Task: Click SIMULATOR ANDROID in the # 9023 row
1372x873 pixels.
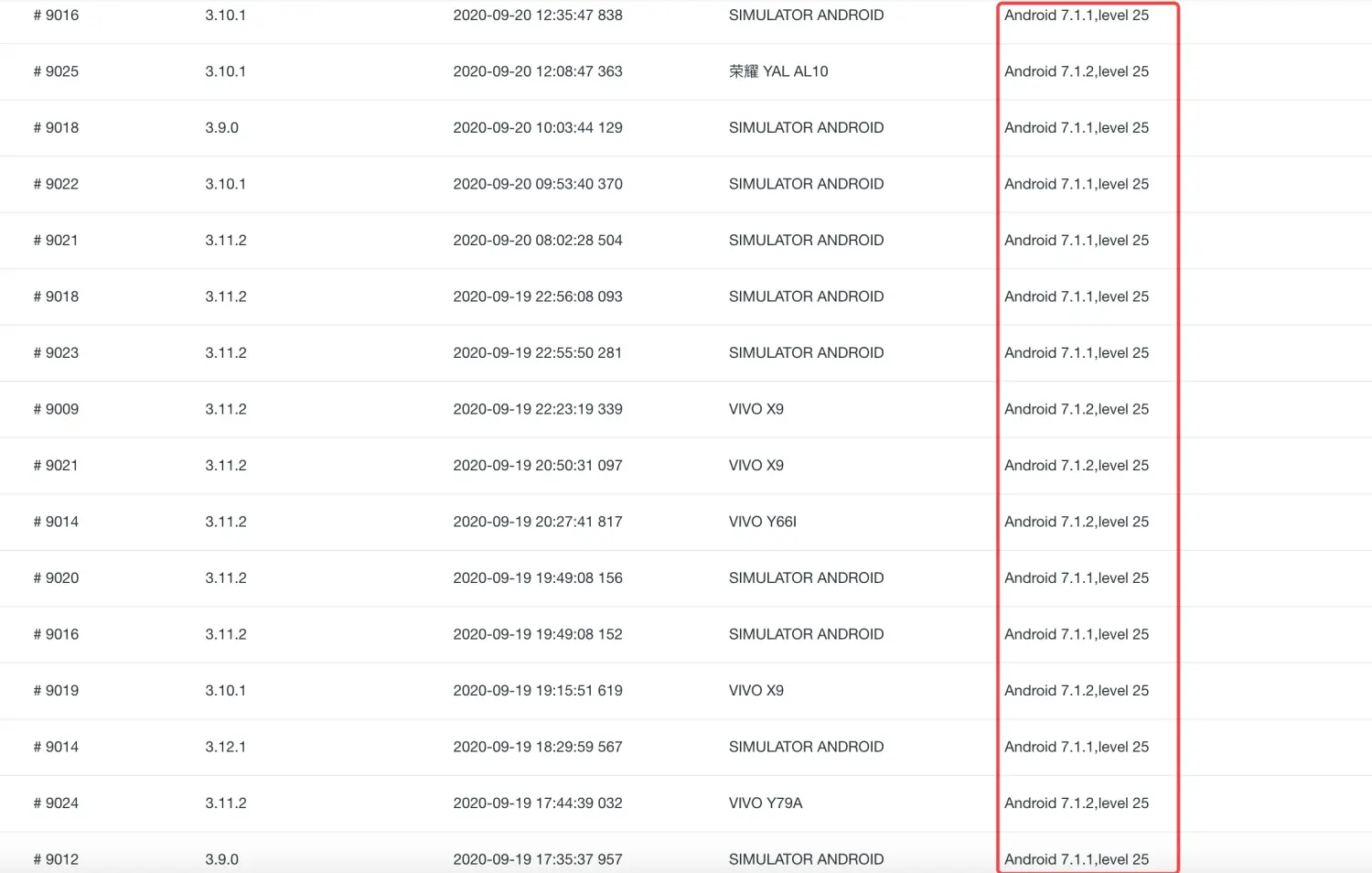Action: coord(806,352)
